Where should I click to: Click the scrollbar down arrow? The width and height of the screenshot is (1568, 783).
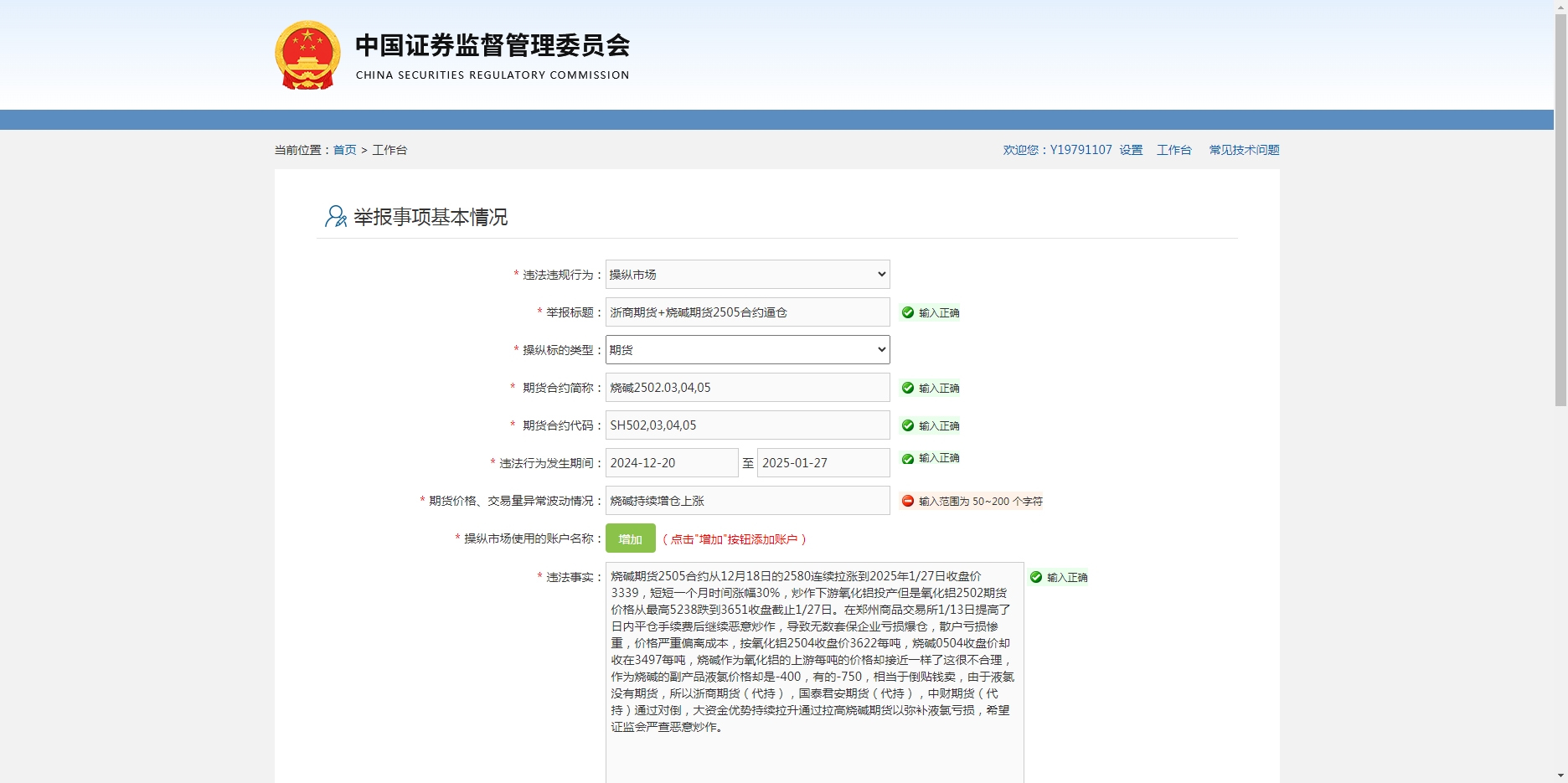click(x=1560, y=776)
